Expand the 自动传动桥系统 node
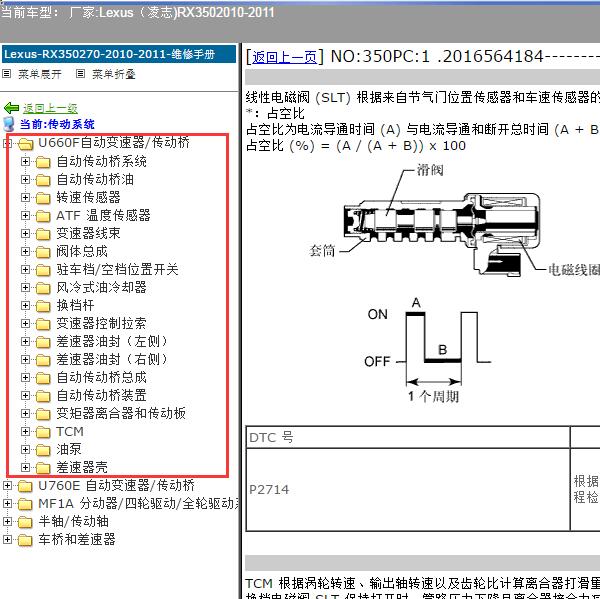Viewport: 600px width, 599px height. coord(25,162)
